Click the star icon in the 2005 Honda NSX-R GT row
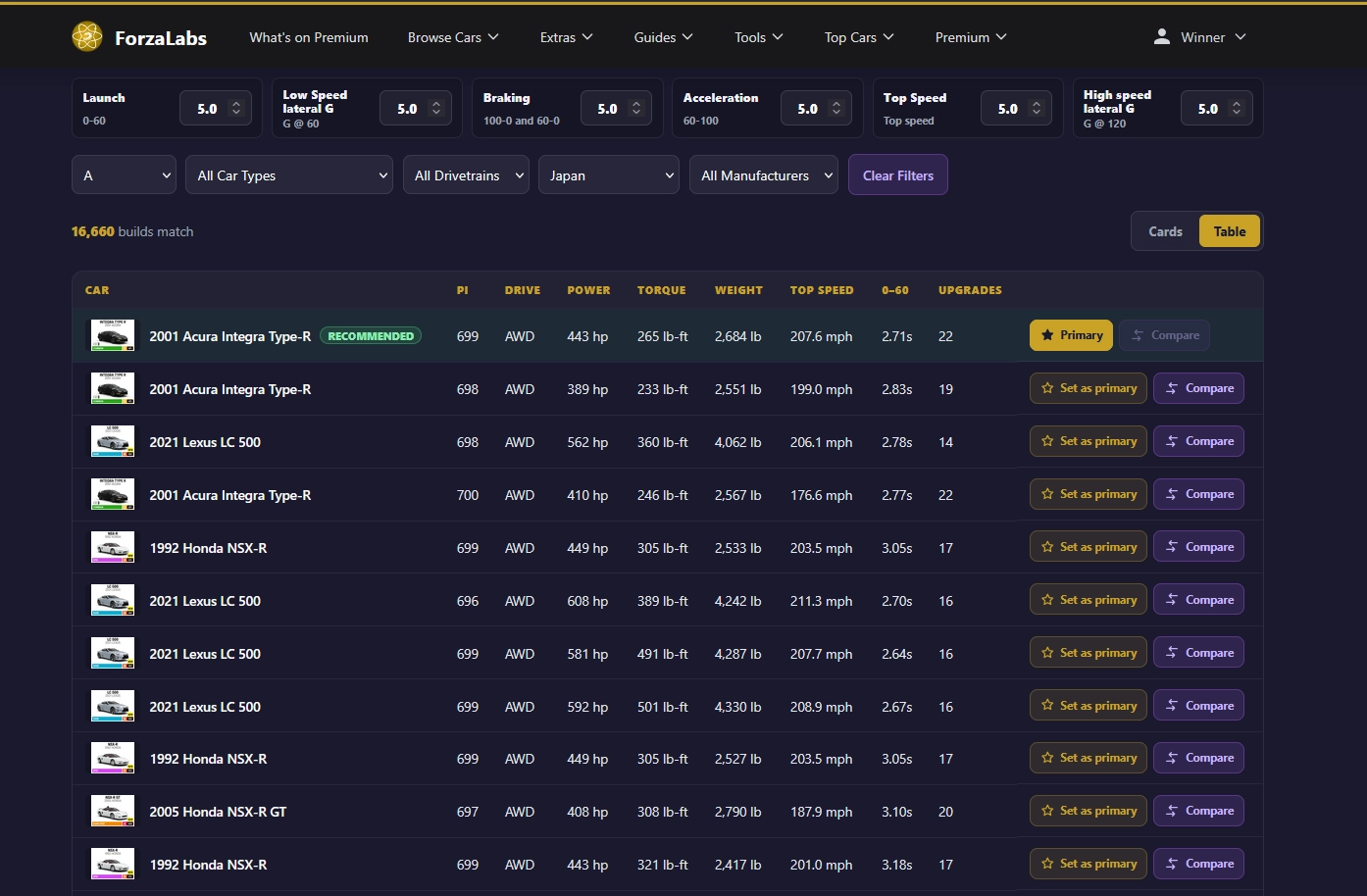Image resolution: width=1367 pixels, height=896 pixels. click(x=1047, y=811)
